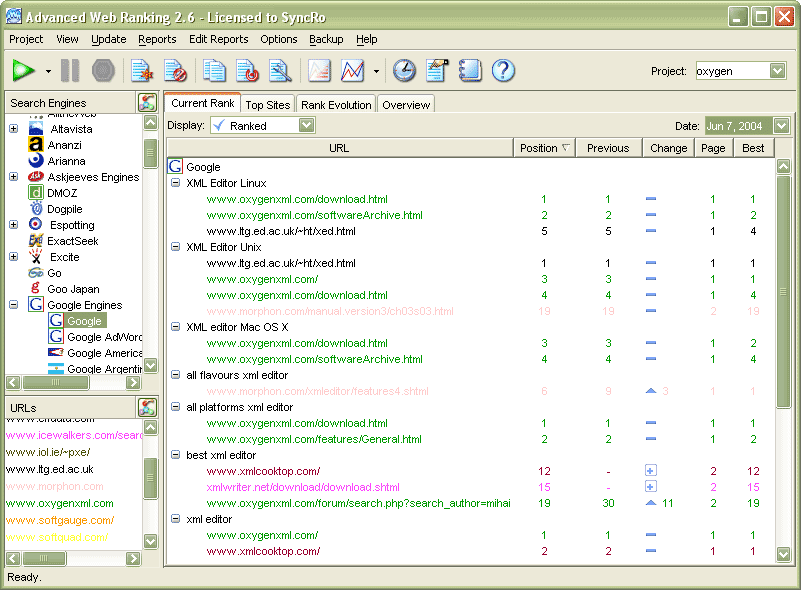Open the Reports menu
Image resolution: width=801 pixels, height=590 pixels.
pyautogui.click(x=157, y=39)
